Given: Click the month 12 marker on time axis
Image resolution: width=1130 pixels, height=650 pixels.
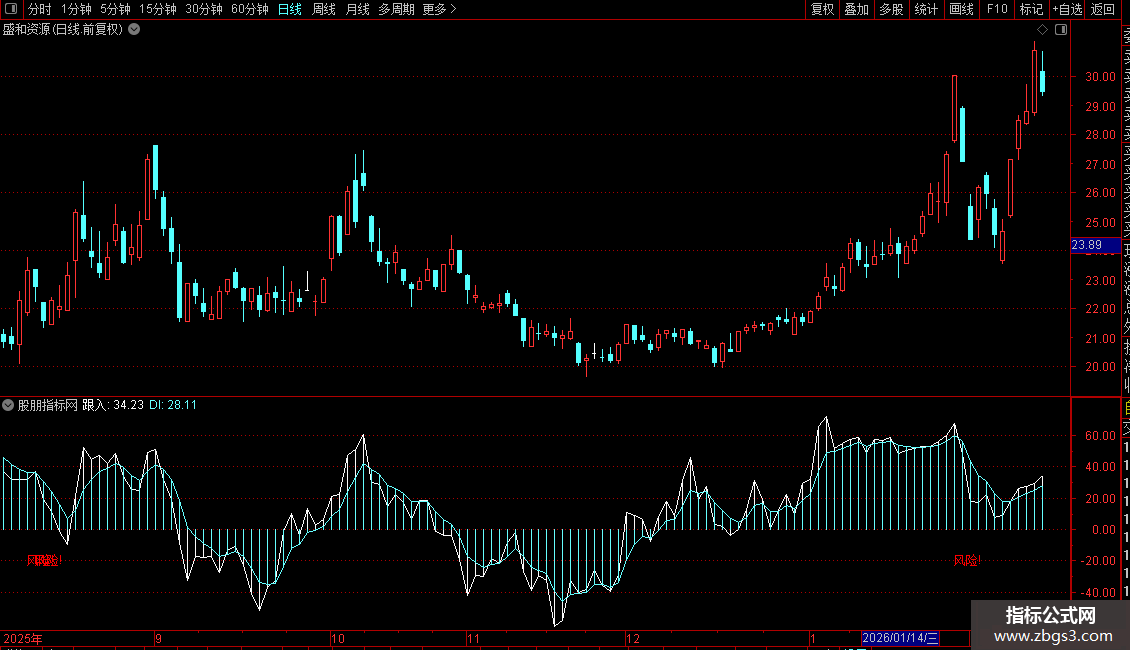Looking at the screenshot, I should coord(633,638).
